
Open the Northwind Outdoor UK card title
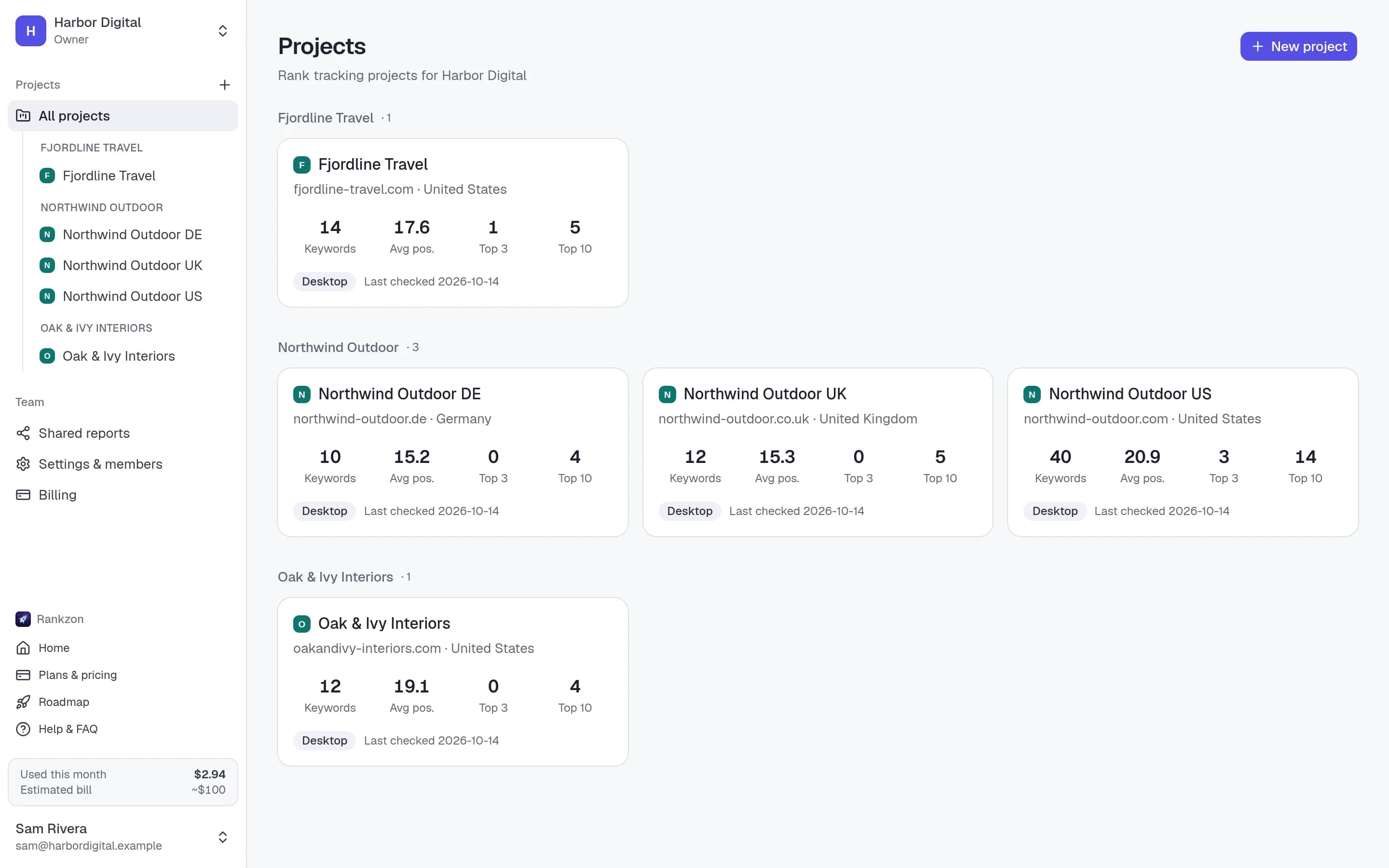[x=764, y=394]
